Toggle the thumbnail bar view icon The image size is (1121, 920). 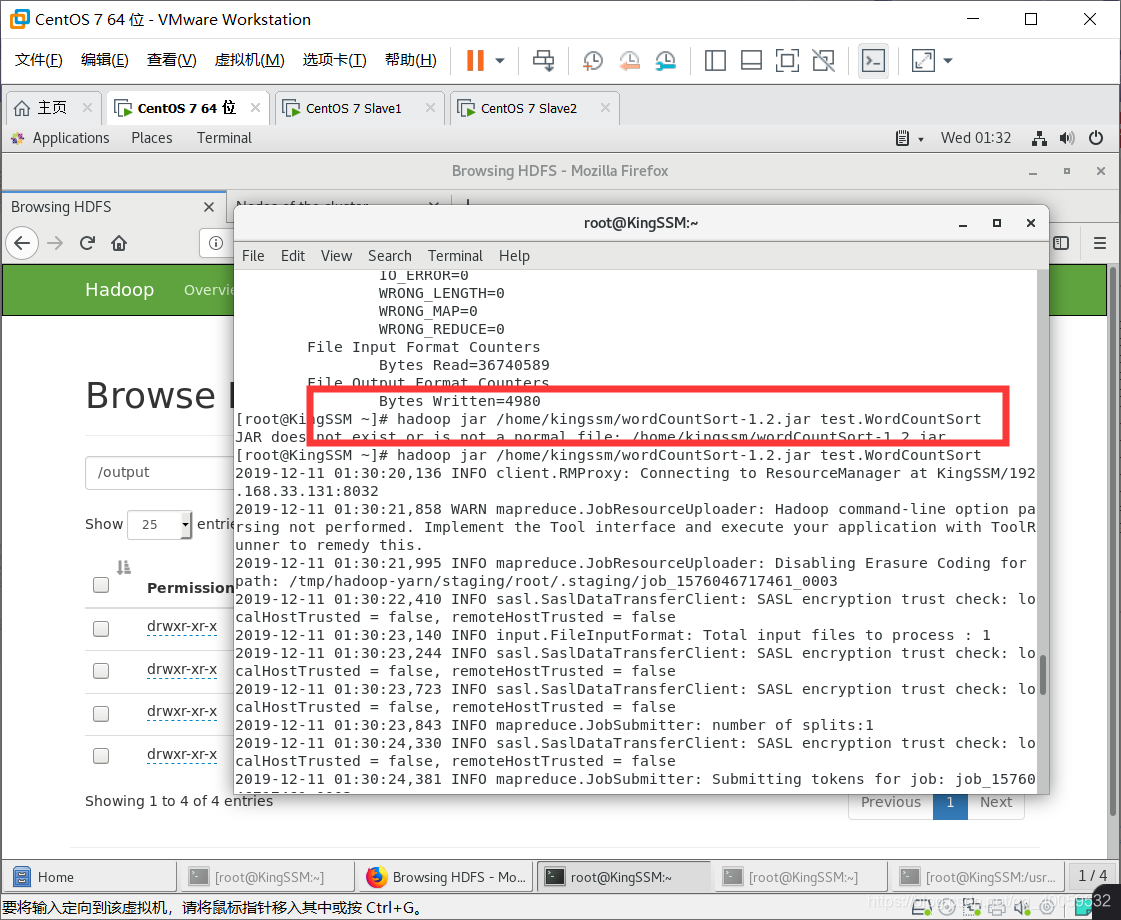tap(751, 61)
